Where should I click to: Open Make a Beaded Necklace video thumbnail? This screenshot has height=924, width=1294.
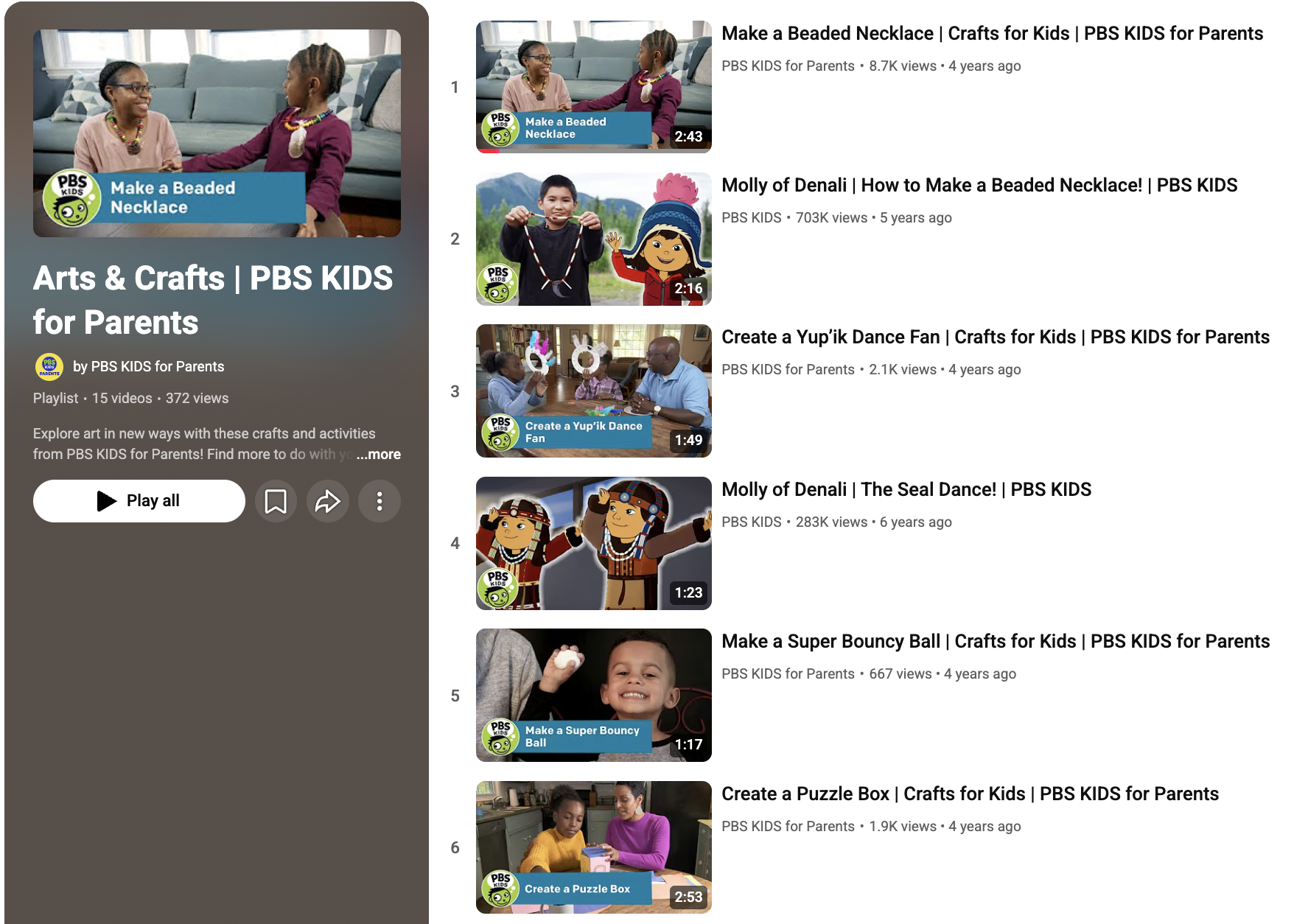pos(593,87)
